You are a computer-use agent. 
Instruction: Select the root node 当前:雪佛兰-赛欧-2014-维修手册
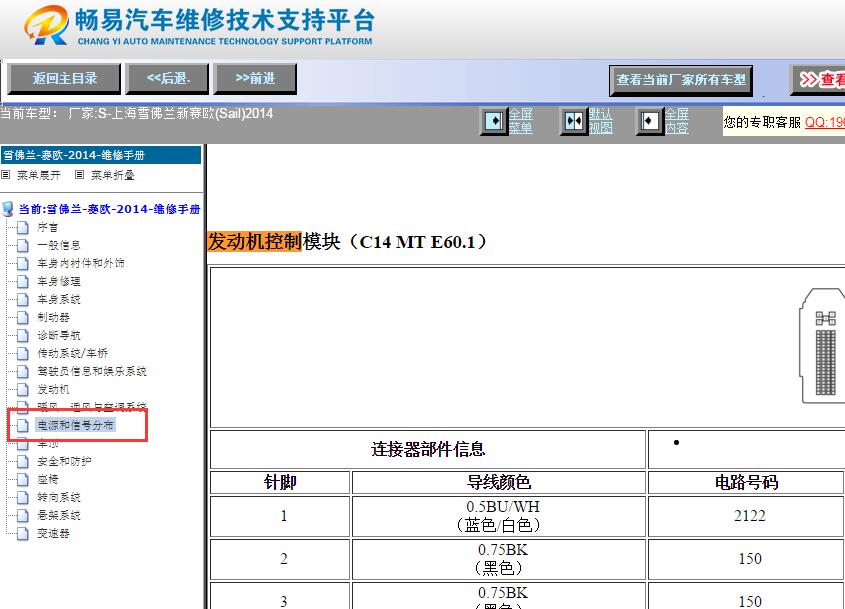(109, 209)
